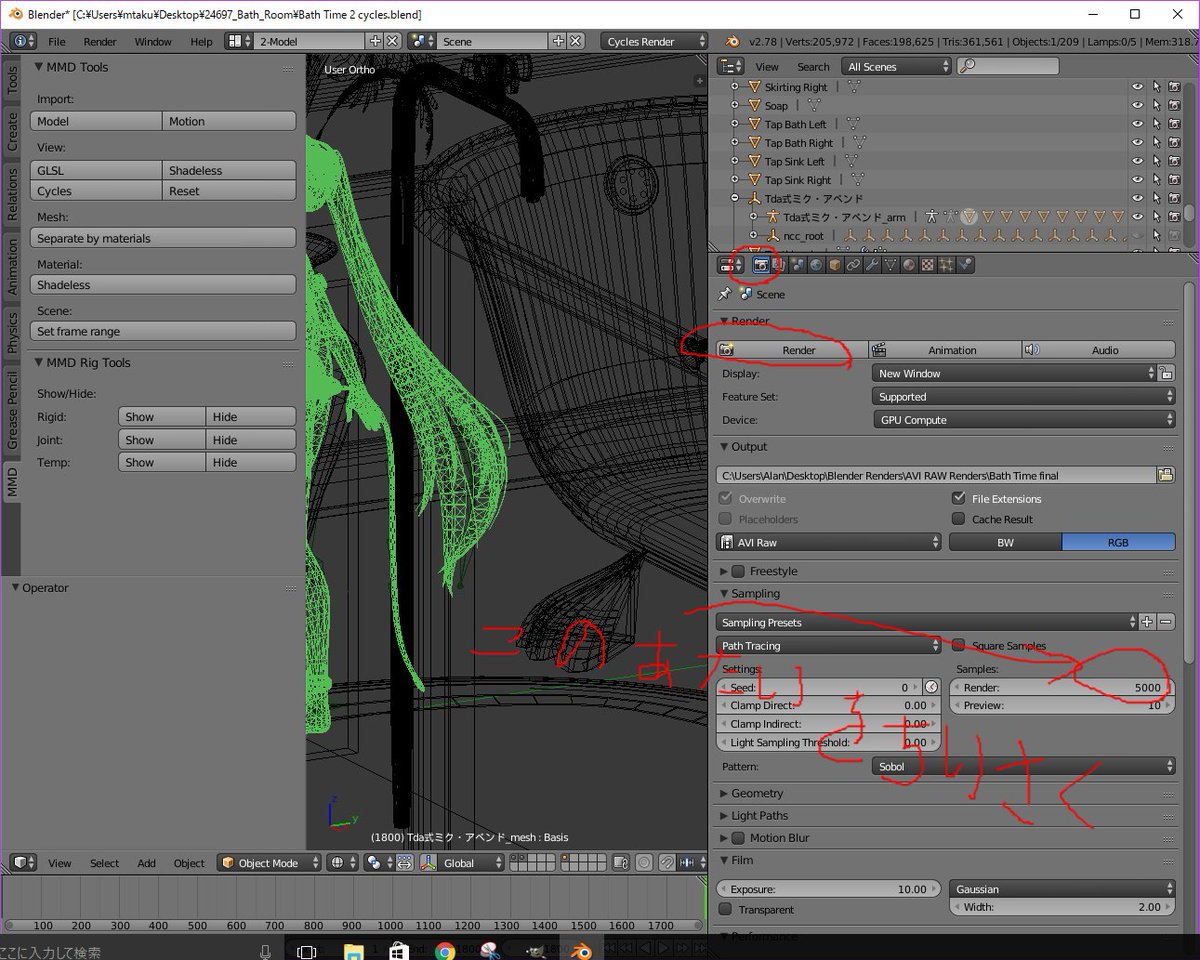1200x960 pixels.
Task: Open the Feature Set Supported dropdown
Action: pos(1024,397)
